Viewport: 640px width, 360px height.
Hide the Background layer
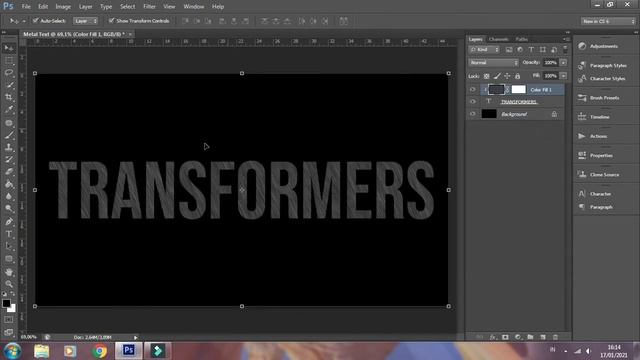pyautogui.click(x=473, y=114)
